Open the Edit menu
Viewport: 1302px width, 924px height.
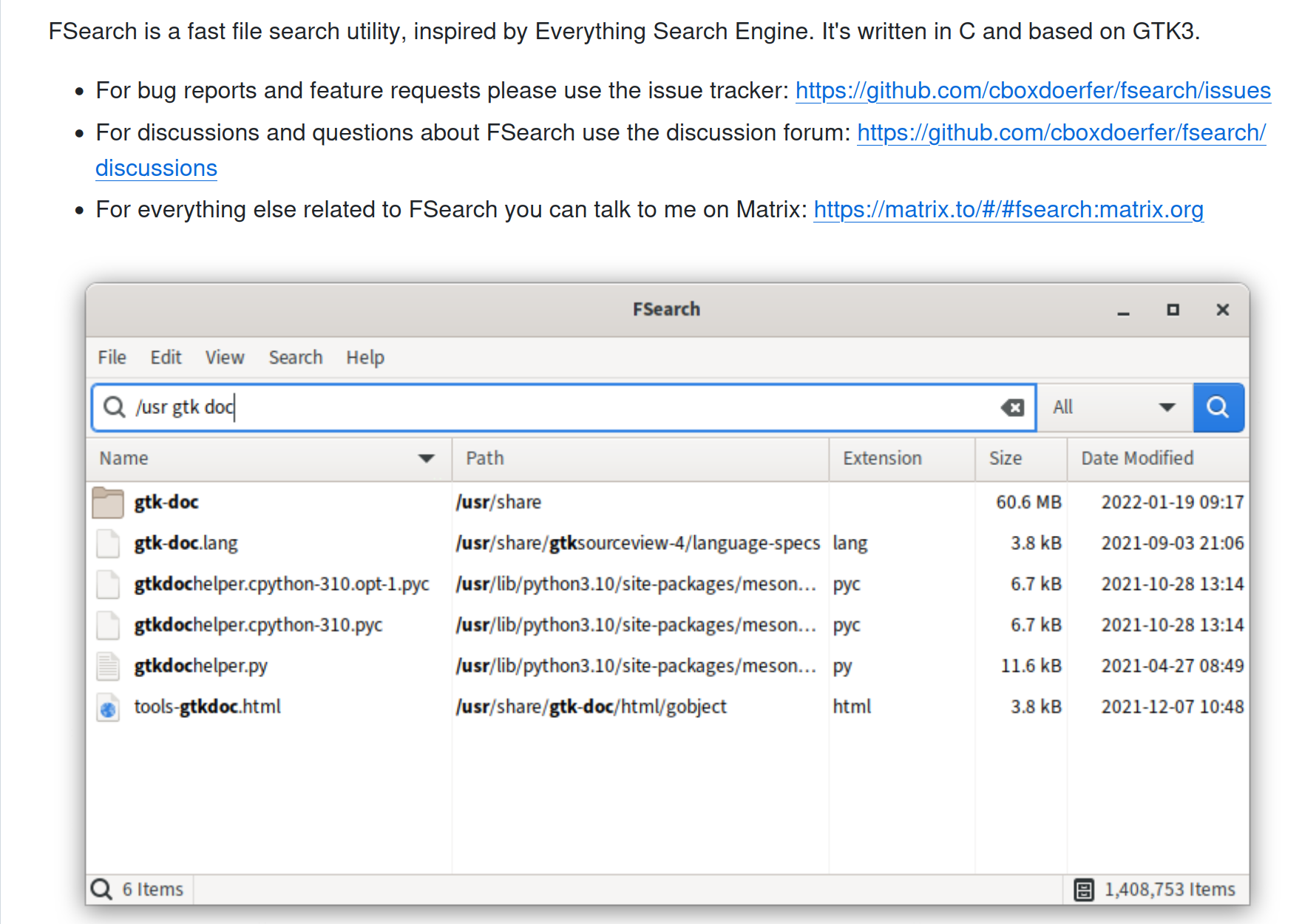(x=166, y=358)
